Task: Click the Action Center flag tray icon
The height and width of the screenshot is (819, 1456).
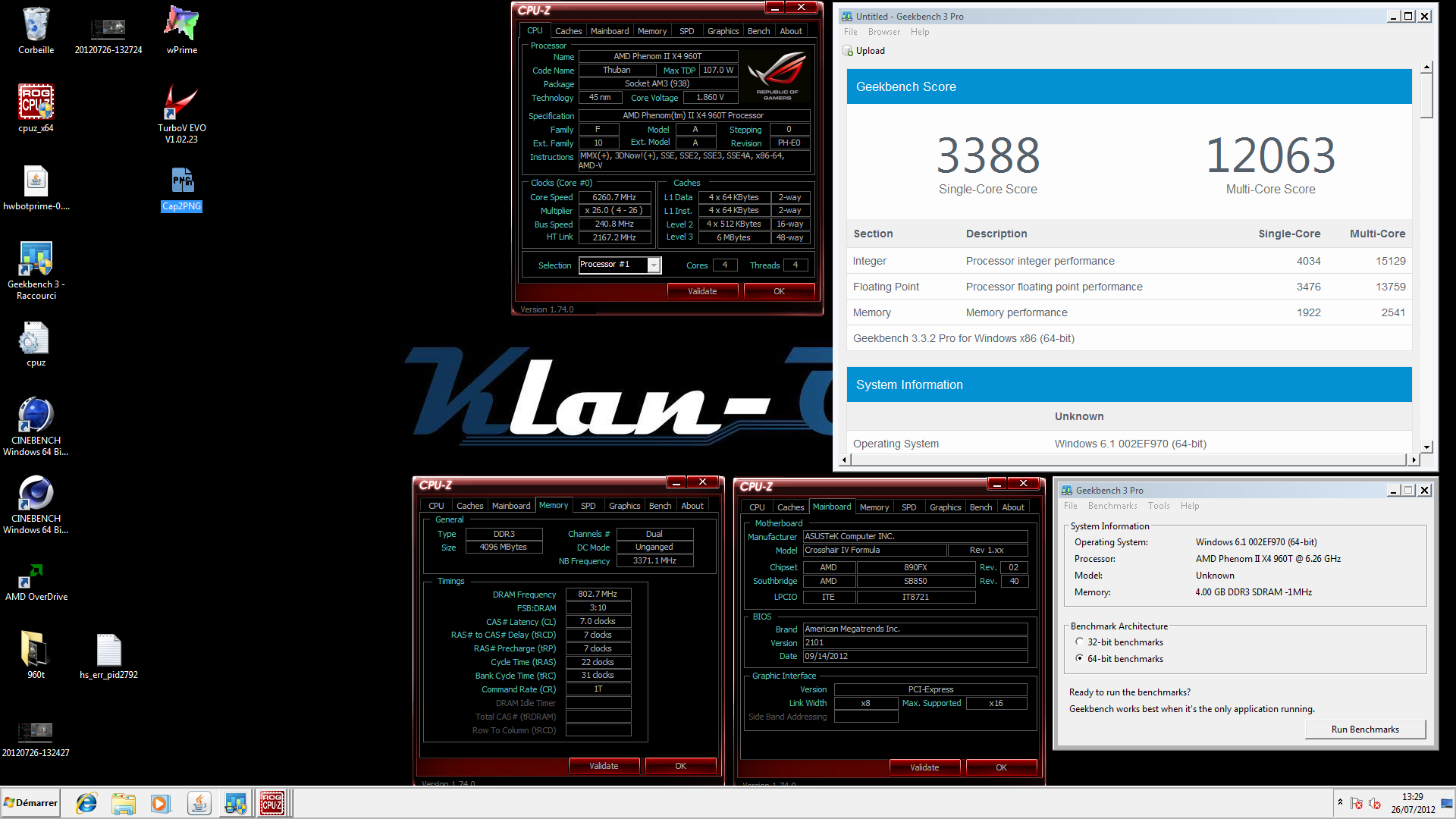Action: [1357, 804]
